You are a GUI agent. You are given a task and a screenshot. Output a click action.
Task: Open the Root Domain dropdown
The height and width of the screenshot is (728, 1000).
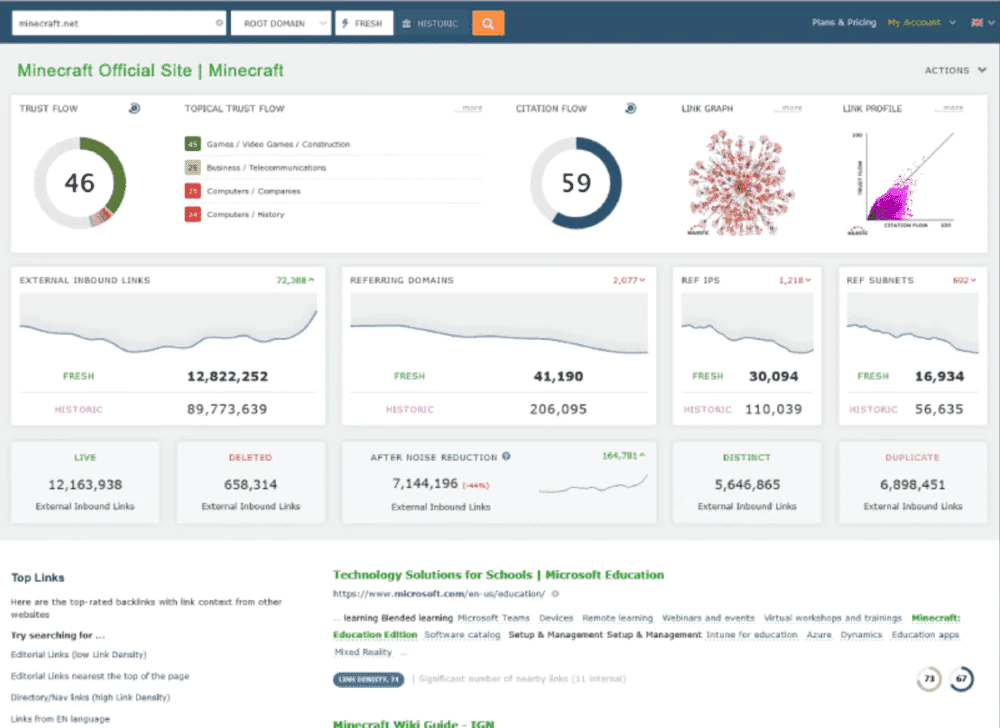coord(281,24)
